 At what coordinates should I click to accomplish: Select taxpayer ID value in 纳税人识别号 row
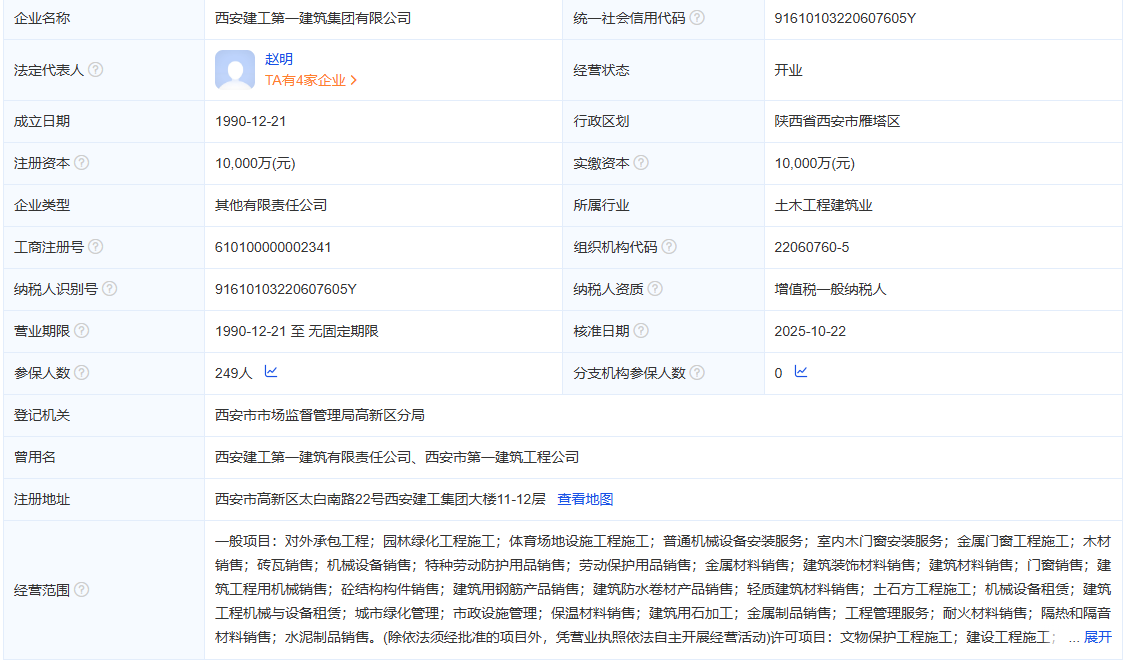click(x=286, y=289)
